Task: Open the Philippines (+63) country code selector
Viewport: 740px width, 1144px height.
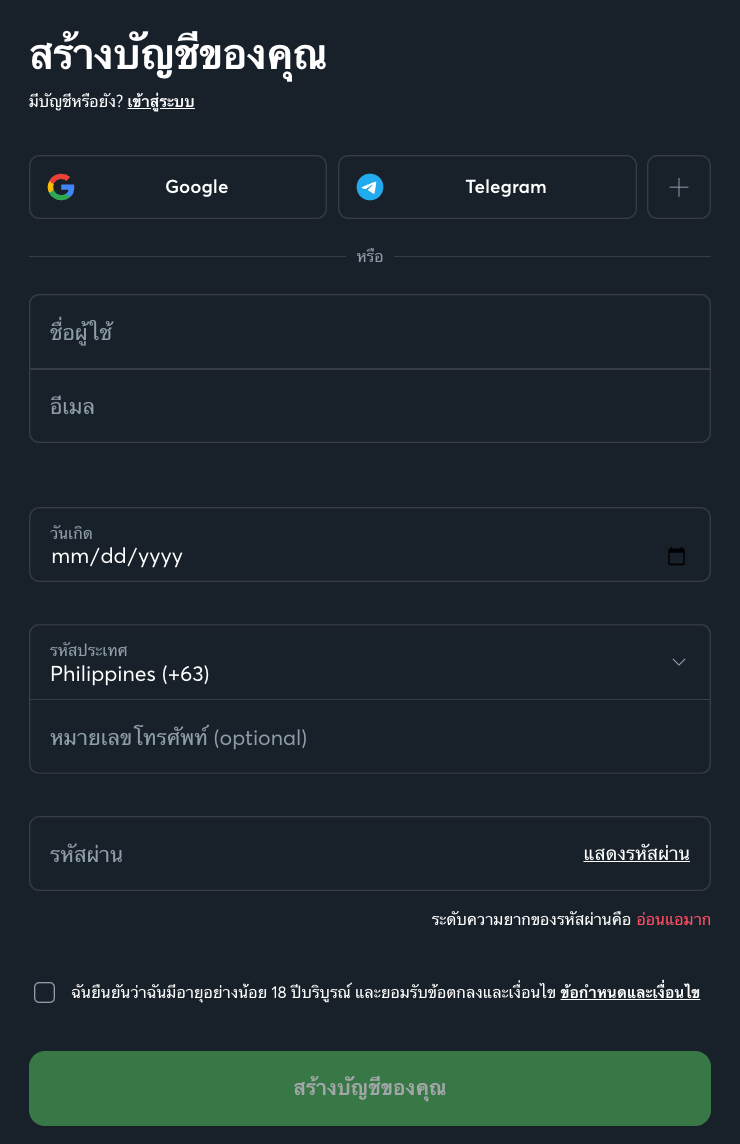Action: click(130, 674)
